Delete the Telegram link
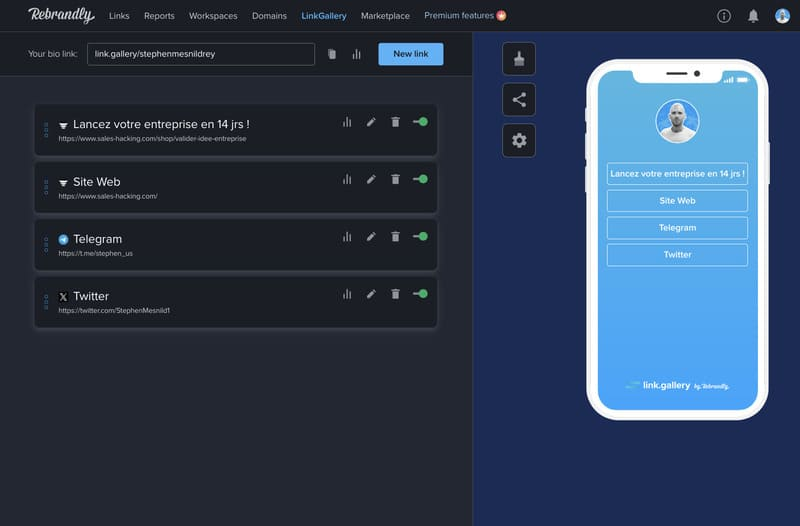Screen dimensions: 800x526 [x=395, y=237]
